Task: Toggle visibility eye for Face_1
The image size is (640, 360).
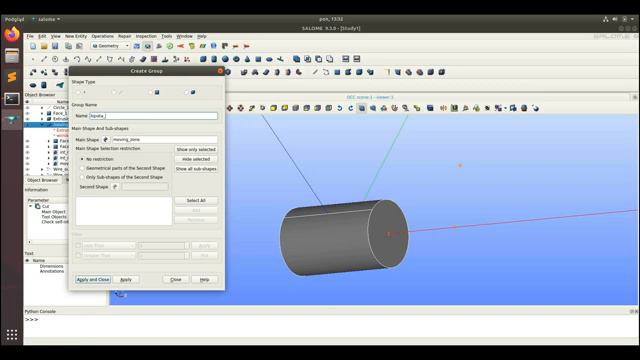Action: point(27,113)
